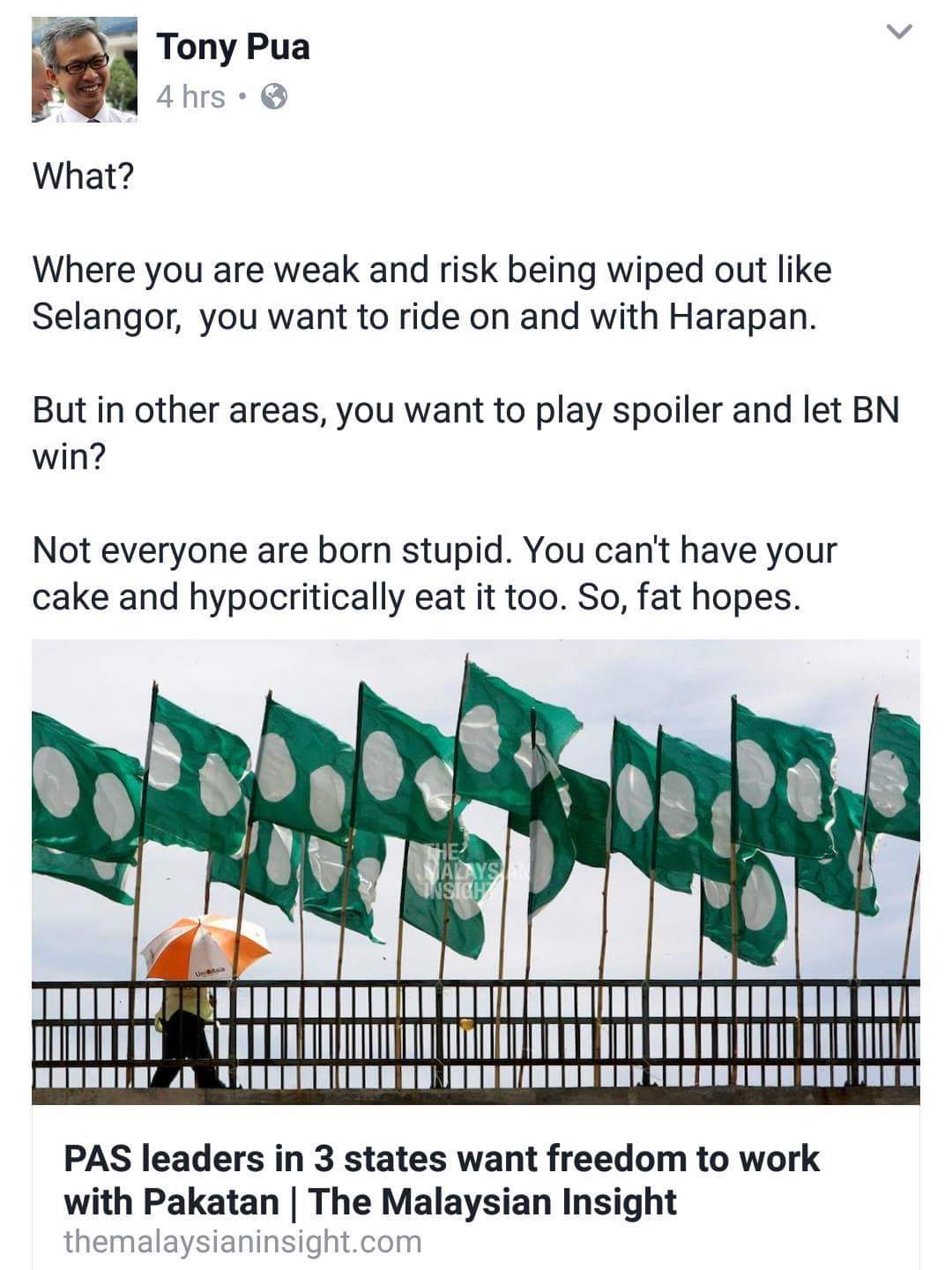Click the 4 hrs timestamp
952x1270 pixels.
pos(190,96)
